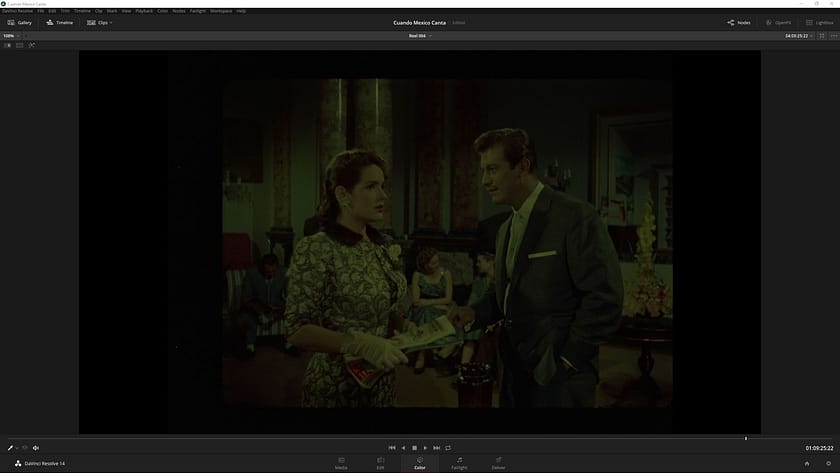840x473 pixels.
Task: Click the source timecode 04:09:25:22
Action: (x=796, y=36)
